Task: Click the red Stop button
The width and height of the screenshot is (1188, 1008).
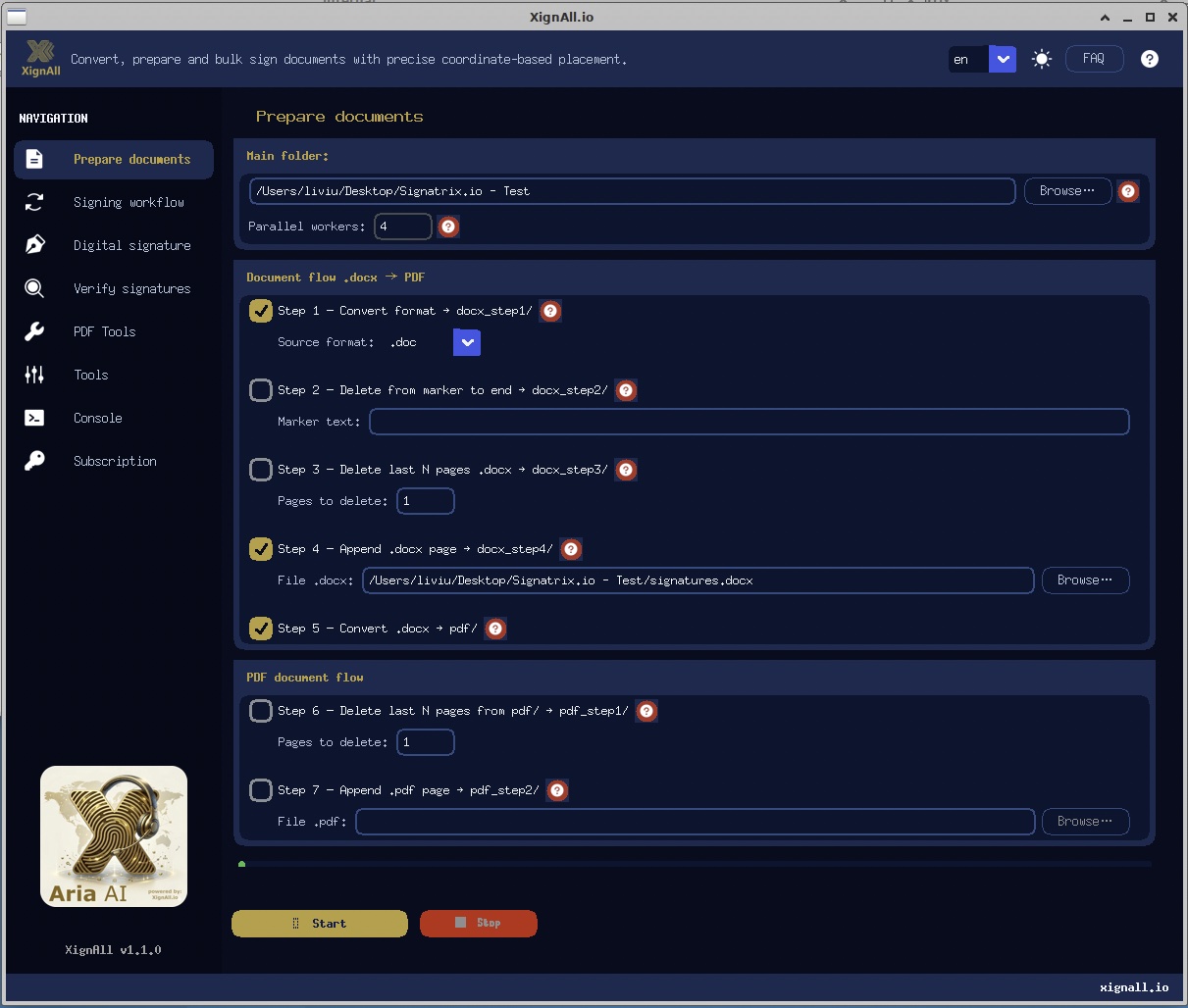Action: pyautogui.click(x=479, y=924)
